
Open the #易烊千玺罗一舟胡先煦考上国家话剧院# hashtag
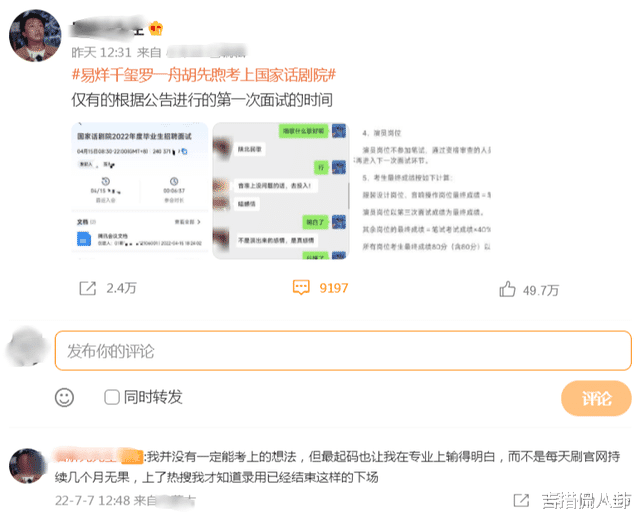(204, 75)
